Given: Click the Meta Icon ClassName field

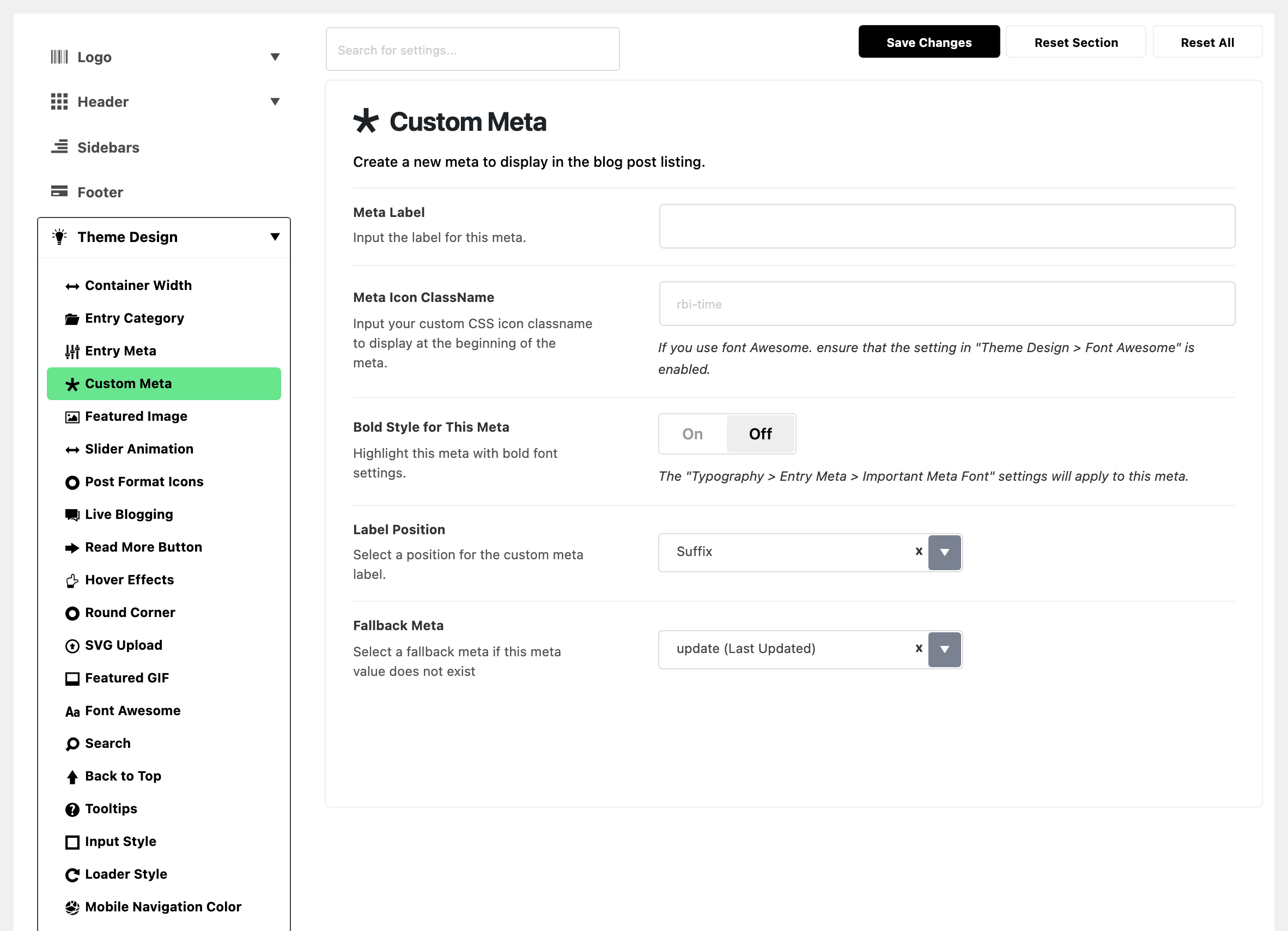Looking at the screenshot, I should (947, 304).
